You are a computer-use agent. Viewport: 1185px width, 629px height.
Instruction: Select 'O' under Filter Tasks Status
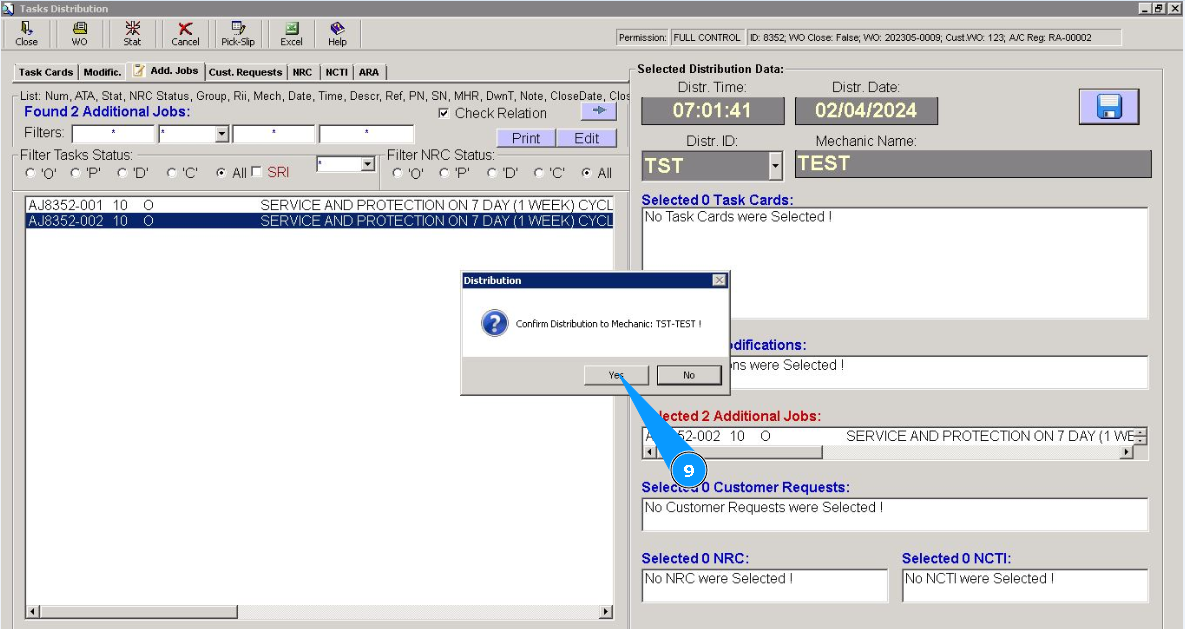(30, 173)
